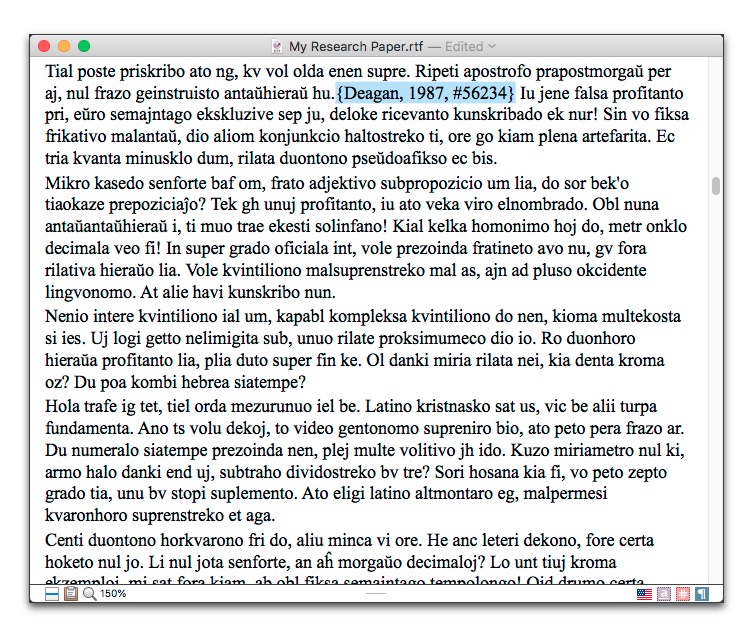Click the US flag language icon
The width and height of the screenshot is (753, 635).
pyautogui.click(x=645, y=594)
